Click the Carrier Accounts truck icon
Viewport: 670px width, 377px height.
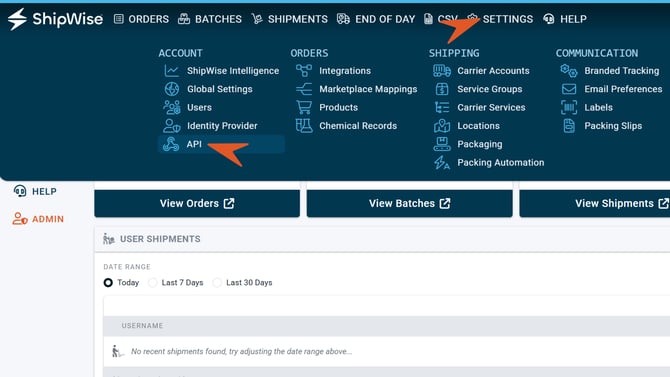pos(442,71)
